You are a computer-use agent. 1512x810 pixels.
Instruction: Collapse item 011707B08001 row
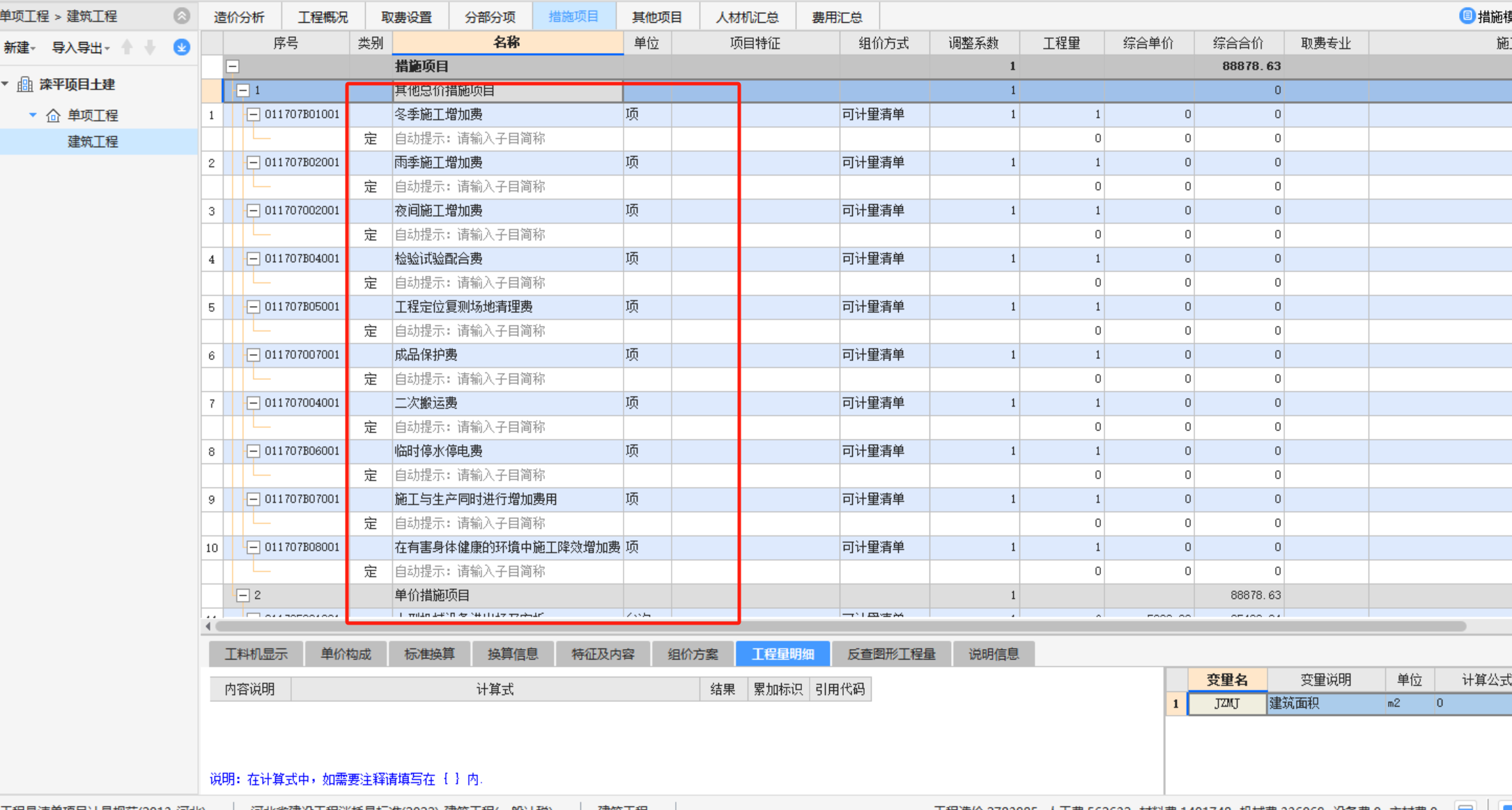(x=253, y=547)
